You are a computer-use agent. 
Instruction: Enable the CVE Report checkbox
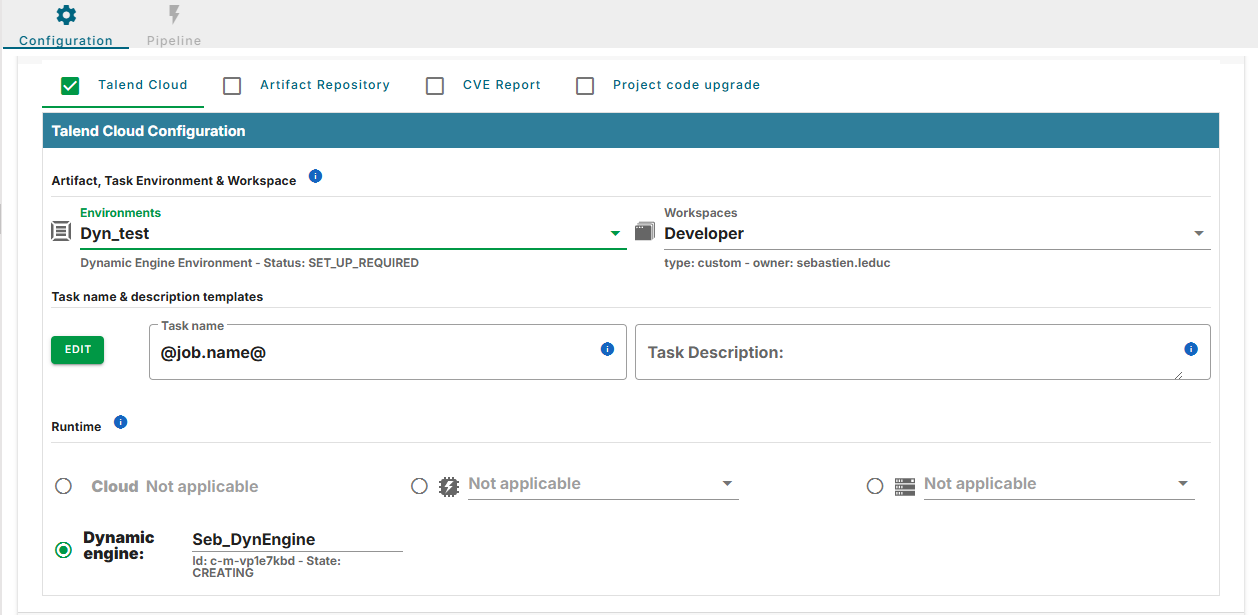(435, 86)
